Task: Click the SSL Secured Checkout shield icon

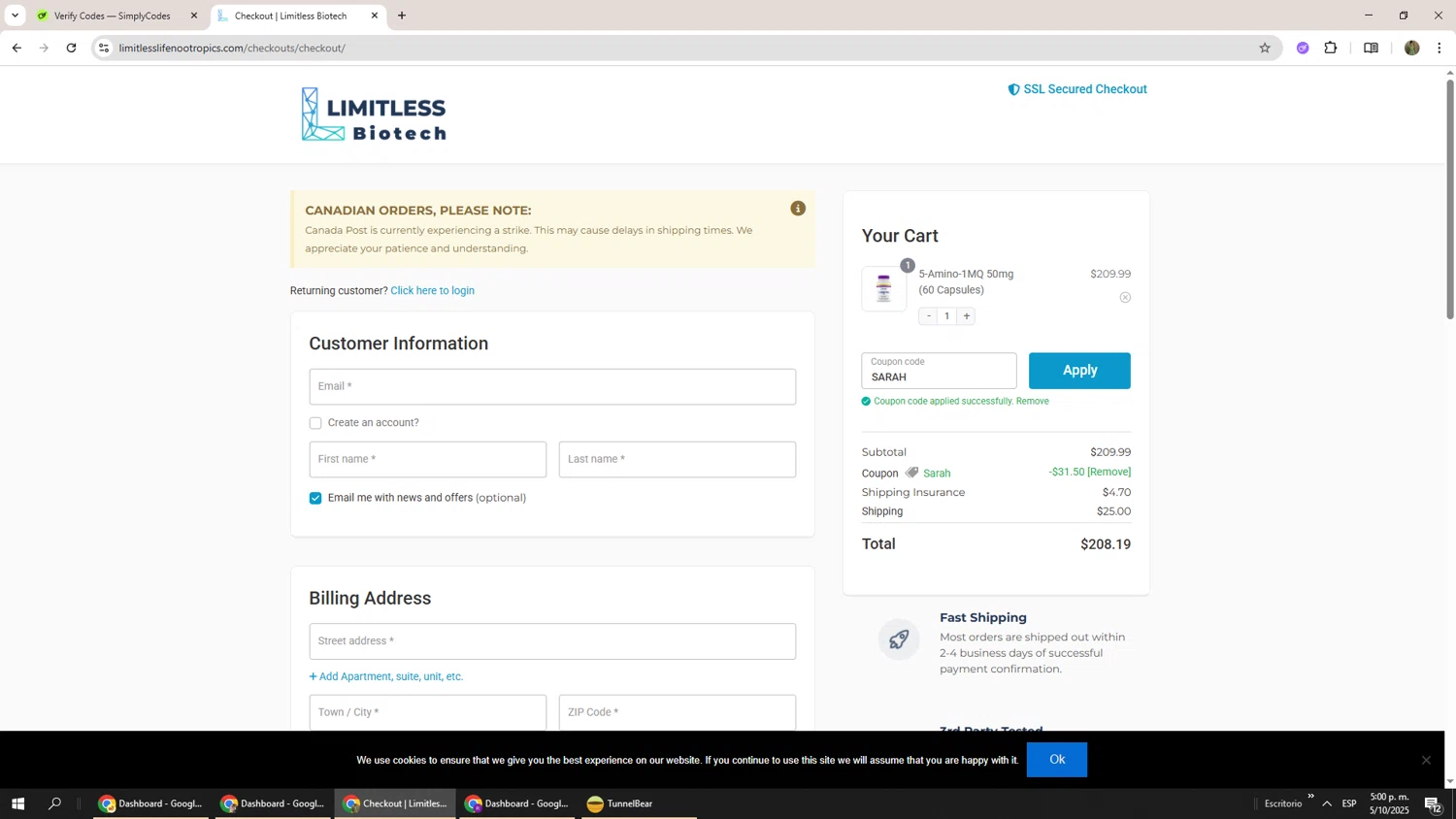Action: pyautogui.click(x=1013, y=89)
